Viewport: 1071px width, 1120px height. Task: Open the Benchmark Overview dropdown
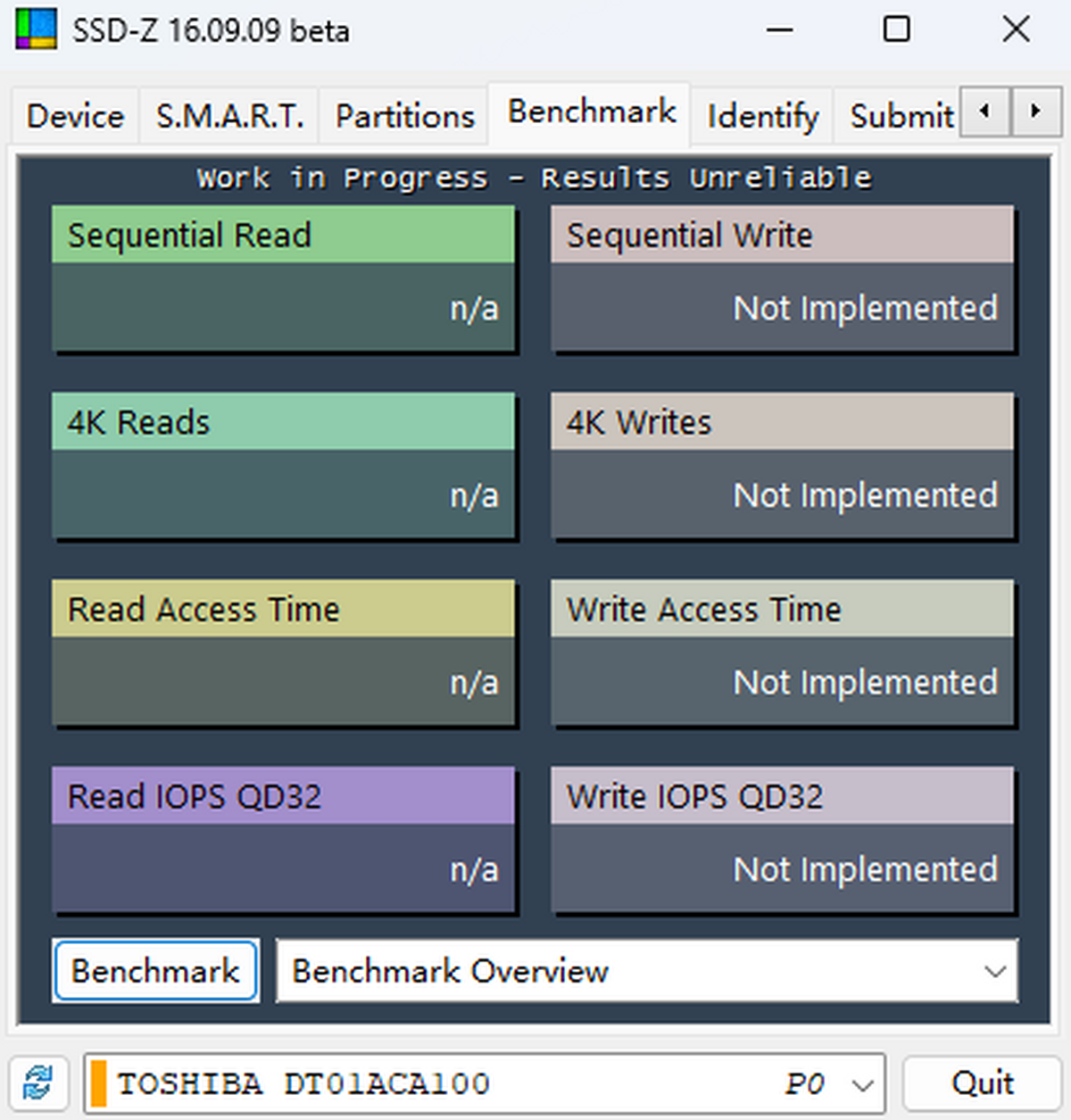994,971
